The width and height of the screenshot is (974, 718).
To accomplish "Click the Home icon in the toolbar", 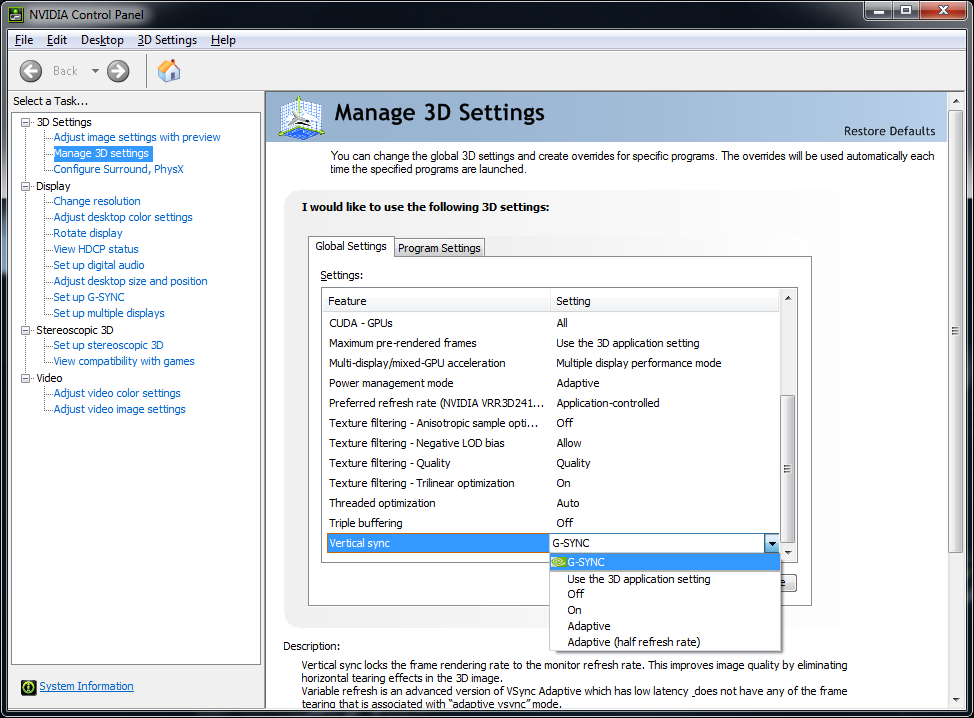I will click(x=169, y=70).
